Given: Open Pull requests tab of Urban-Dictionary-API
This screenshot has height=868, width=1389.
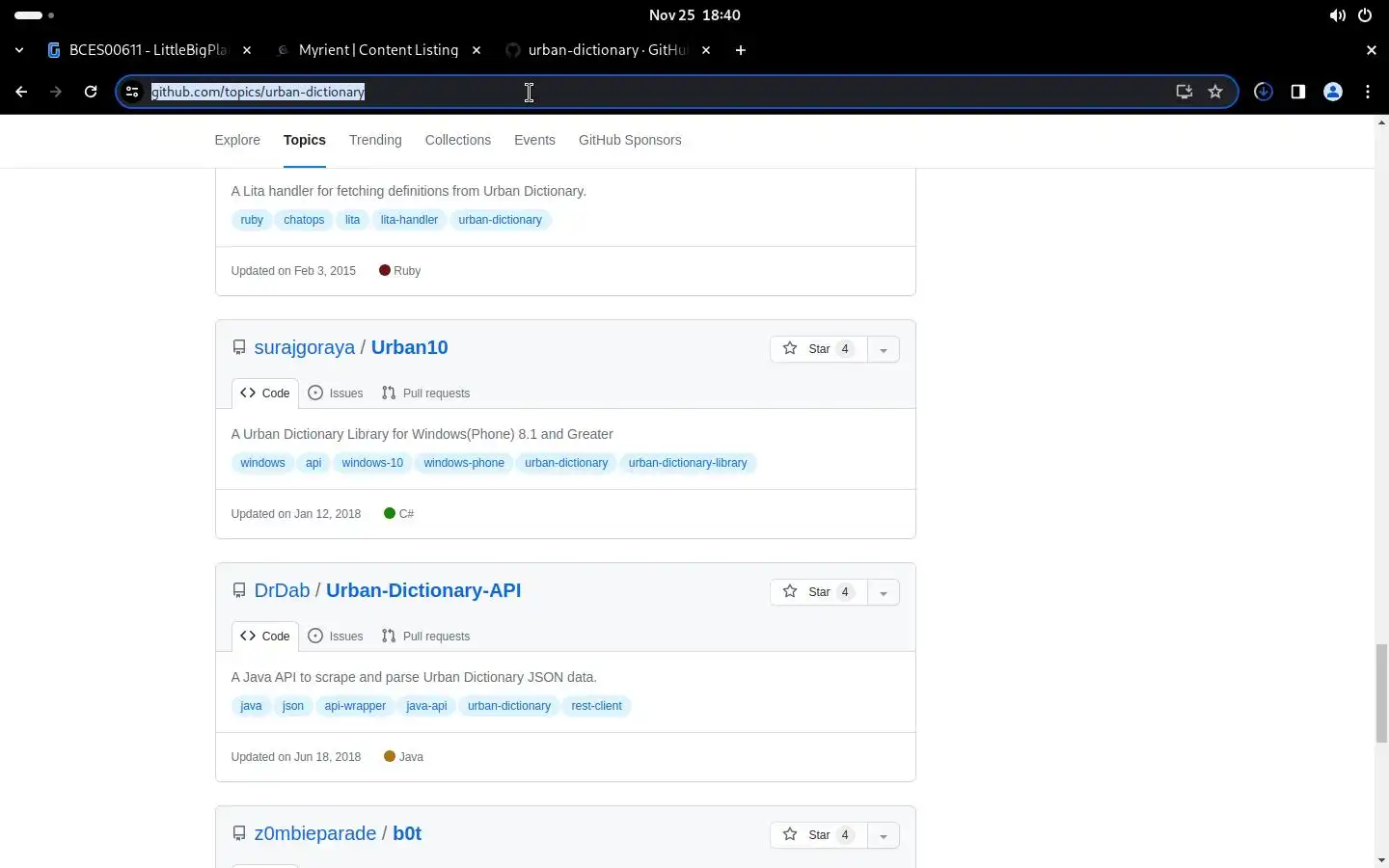Looking at the screenshot, I should point(425,637).
